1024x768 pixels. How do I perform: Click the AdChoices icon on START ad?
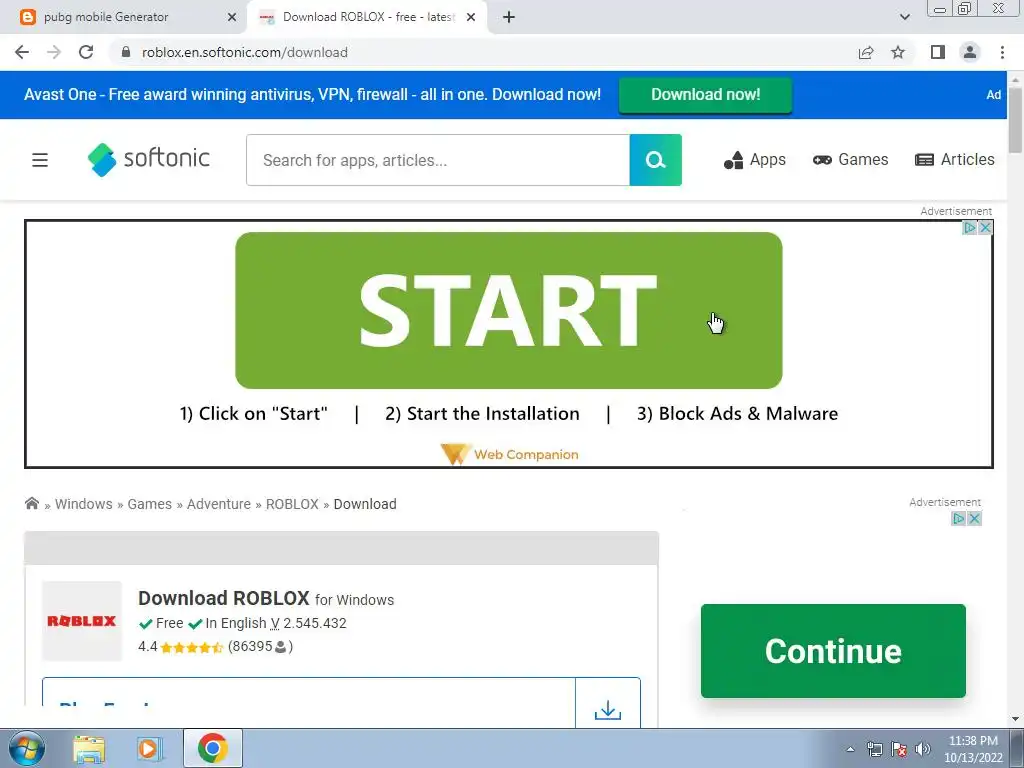(970, 227)
